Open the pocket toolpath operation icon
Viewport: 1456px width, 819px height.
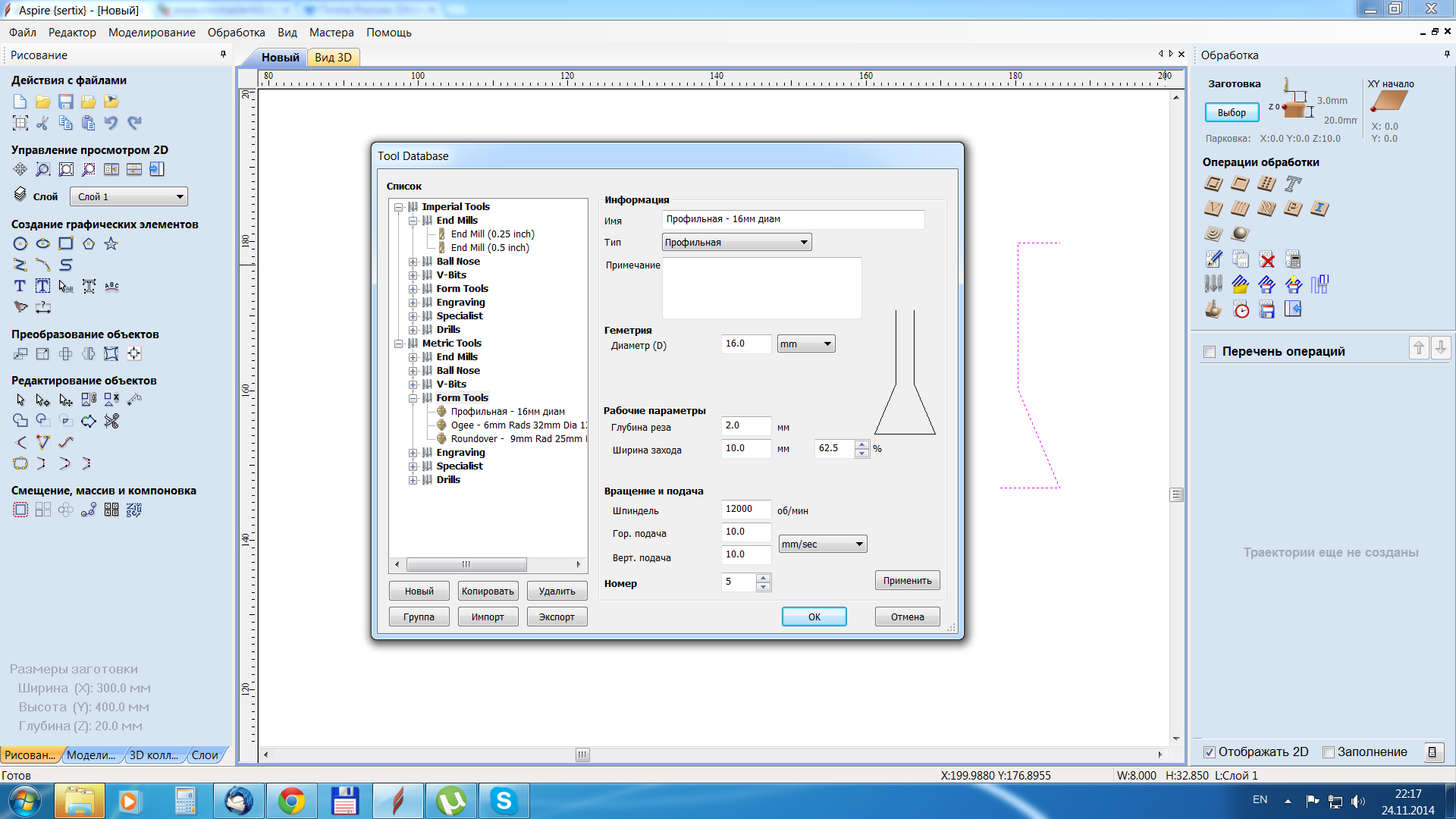1241,184
